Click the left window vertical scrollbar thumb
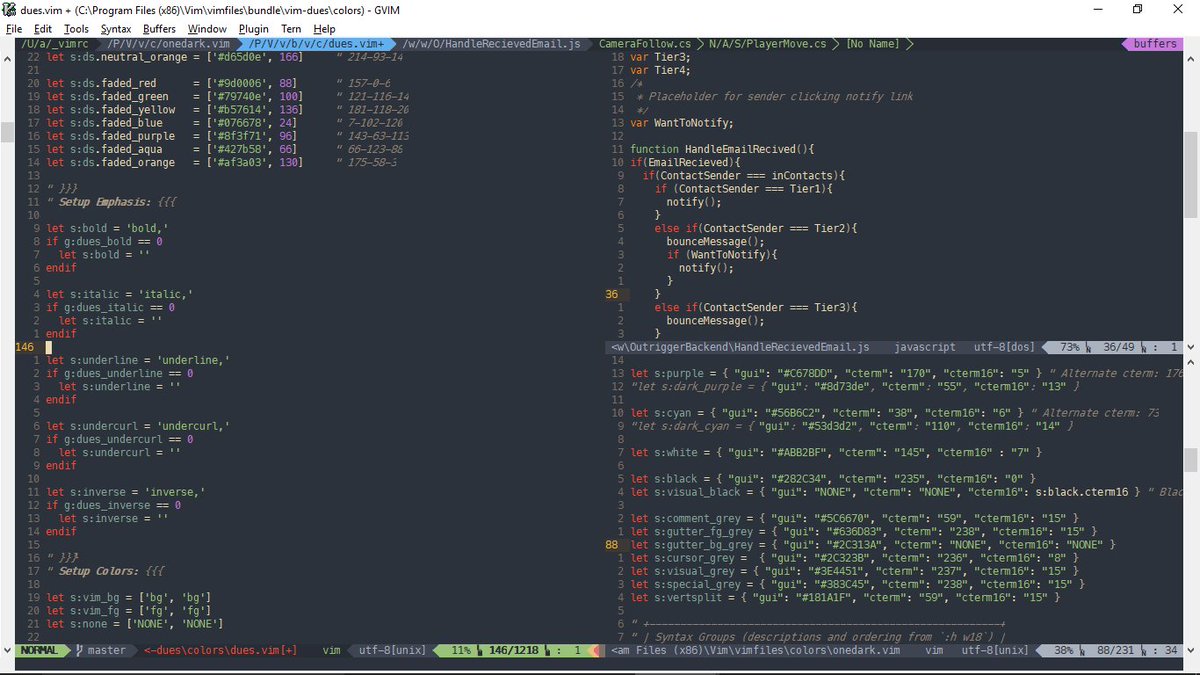Image resolution: width=1200 pixels, height=675 pixels. pyautogui.click(x=8, y=131)
